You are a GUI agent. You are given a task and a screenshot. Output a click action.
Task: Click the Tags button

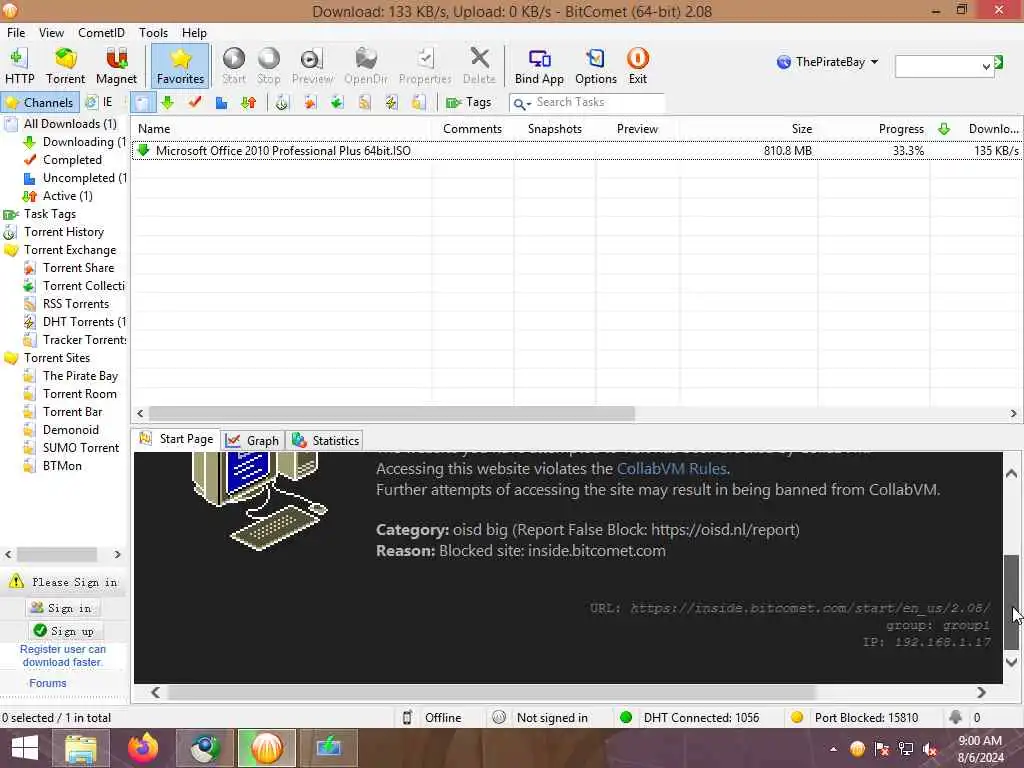click(x=468, y=103)
